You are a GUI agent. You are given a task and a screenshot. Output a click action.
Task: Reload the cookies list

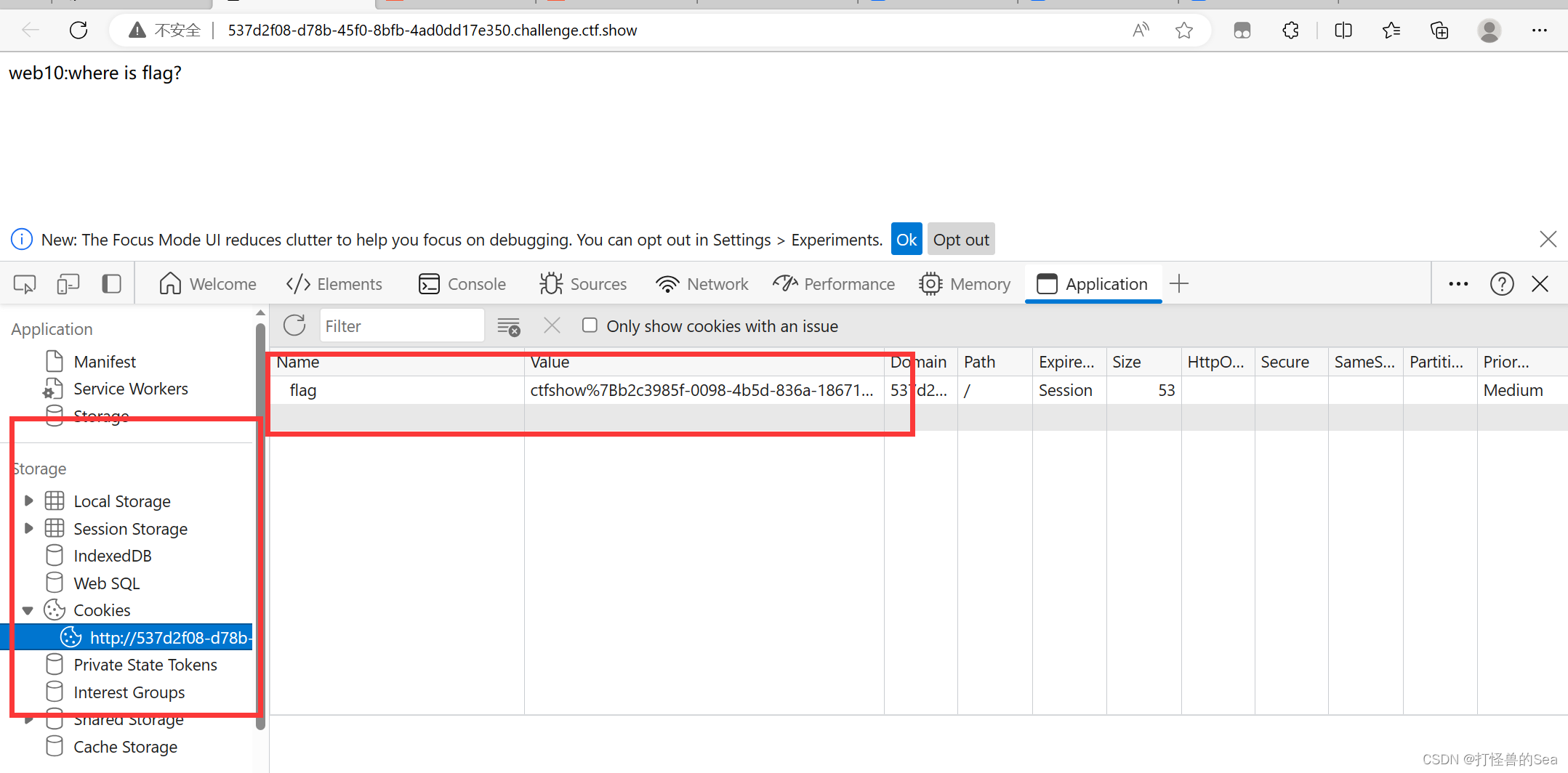(x=294, y=325)
